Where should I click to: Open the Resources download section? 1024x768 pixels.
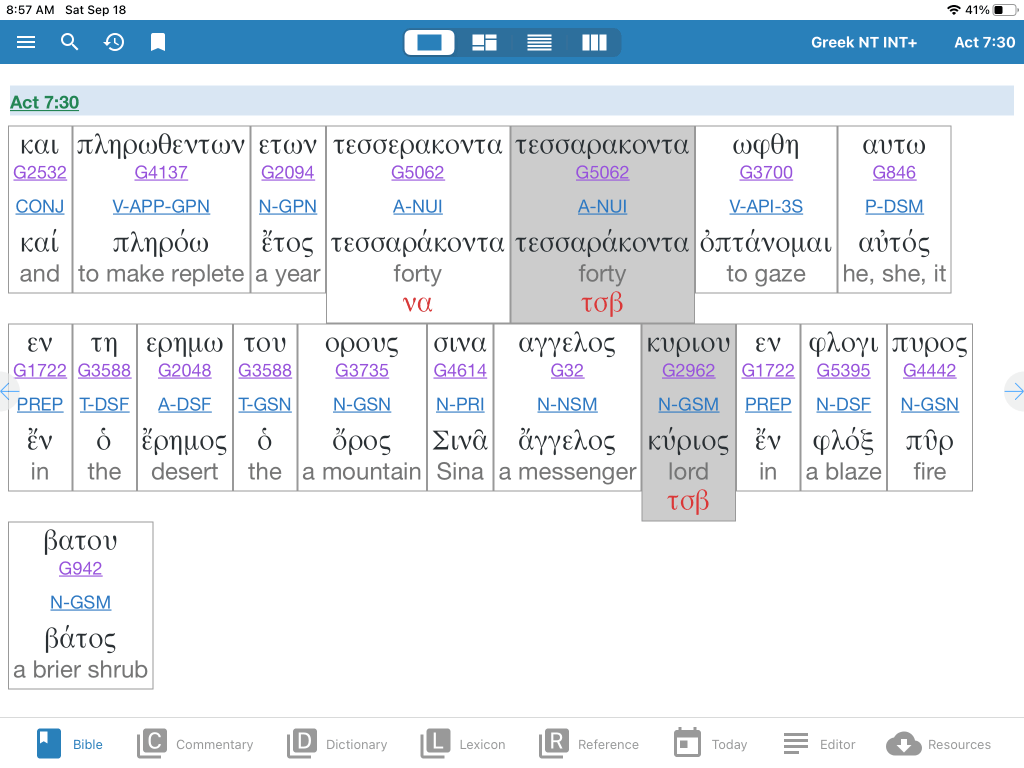938,744
